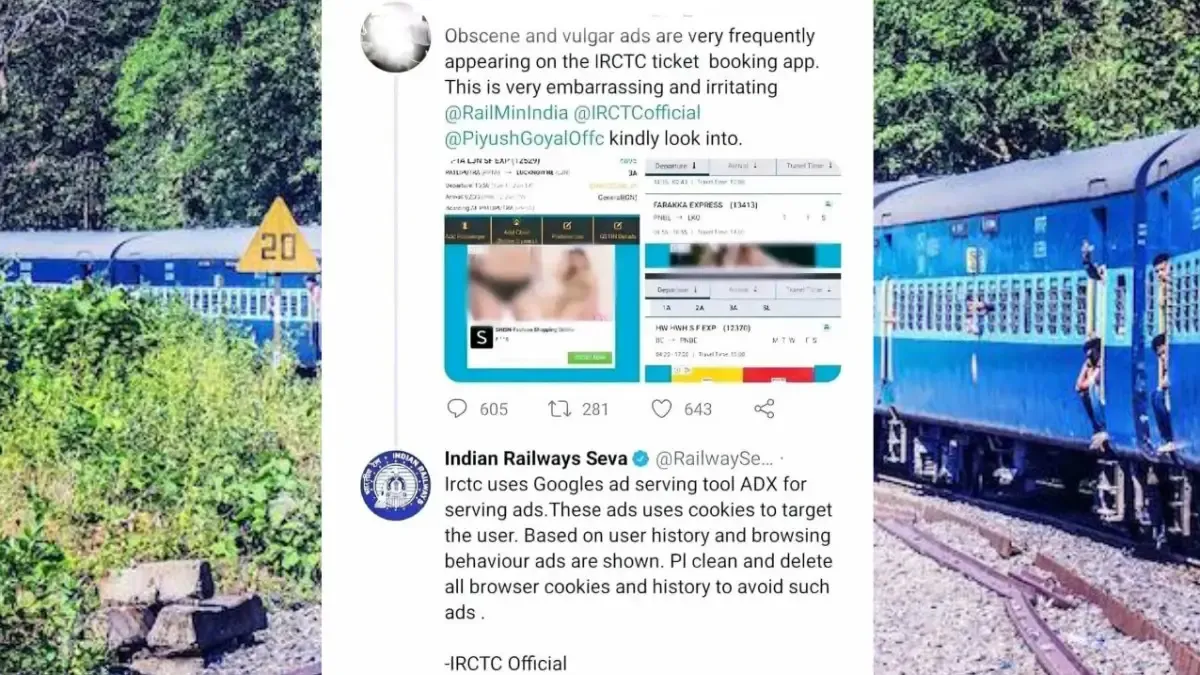
Task: Sort by the lower Arrival arrow tab
Action: (742, 290)
